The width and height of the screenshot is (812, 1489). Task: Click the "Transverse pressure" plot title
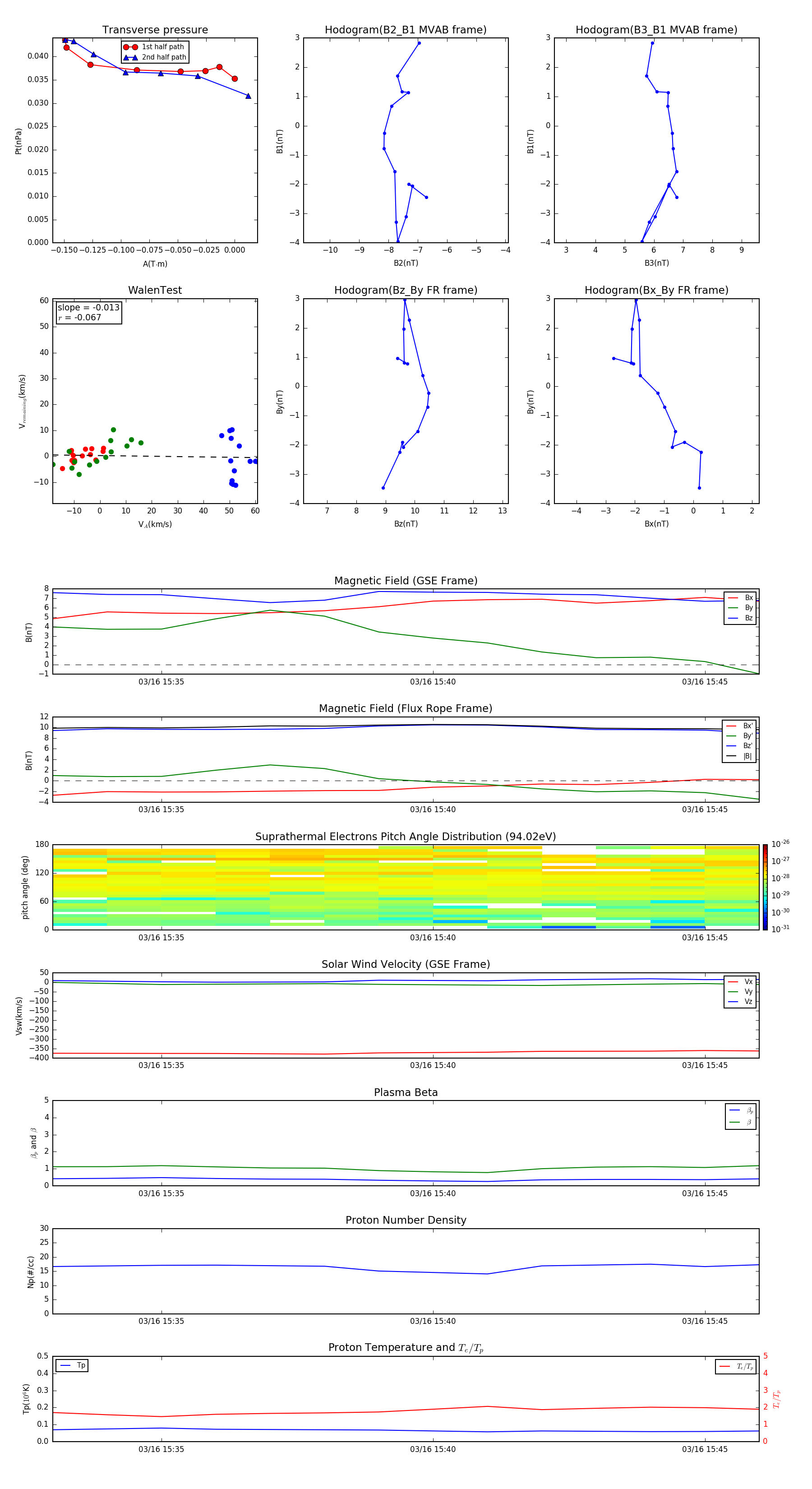point(155,30)
